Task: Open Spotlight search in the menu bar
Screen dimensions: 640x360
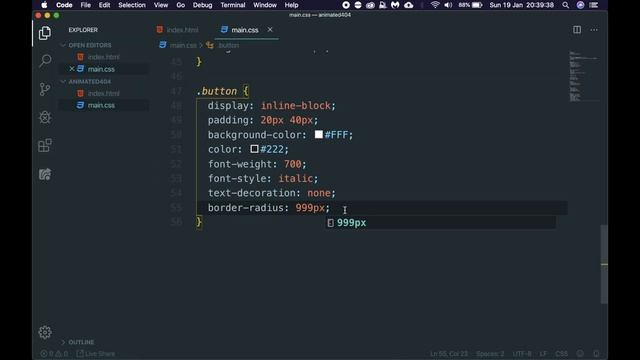Action: tap(565, 5)
